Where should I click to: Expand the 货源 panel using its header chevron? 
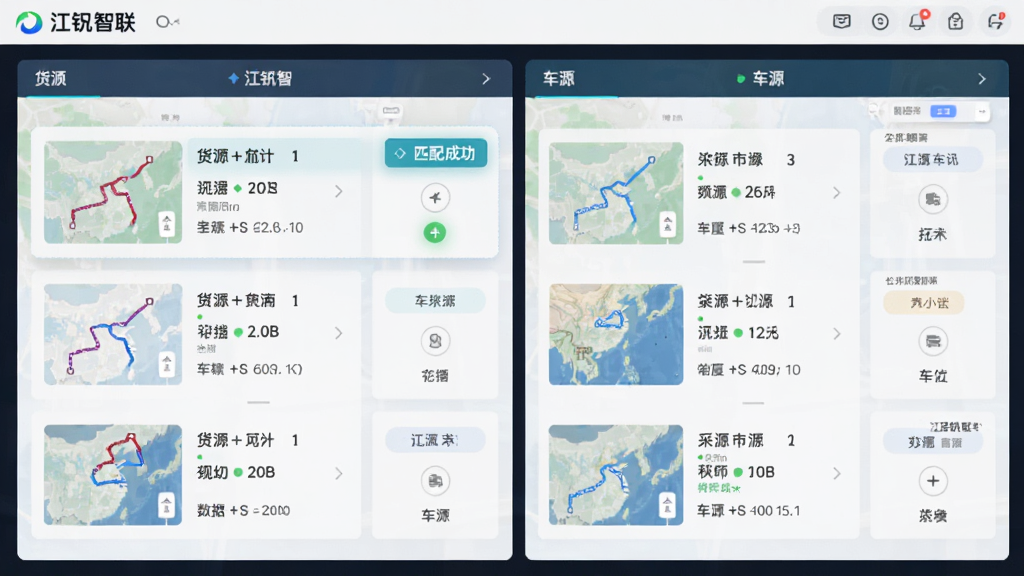[486, 79]
